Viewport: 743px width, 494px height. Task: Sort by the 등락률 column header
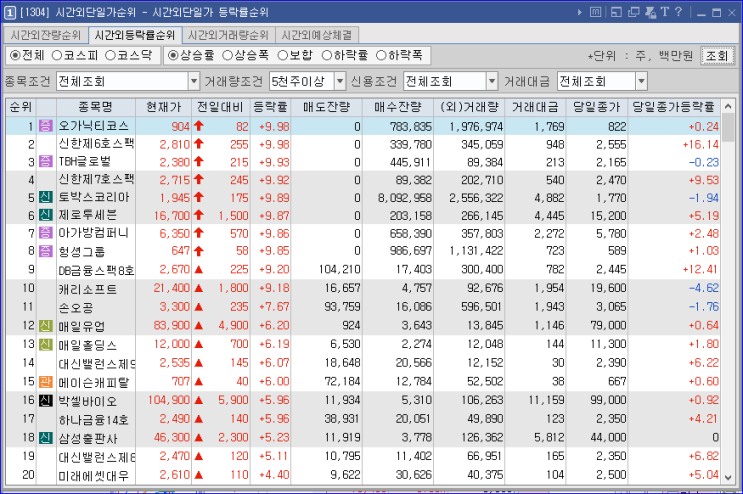tap(270, 107)
